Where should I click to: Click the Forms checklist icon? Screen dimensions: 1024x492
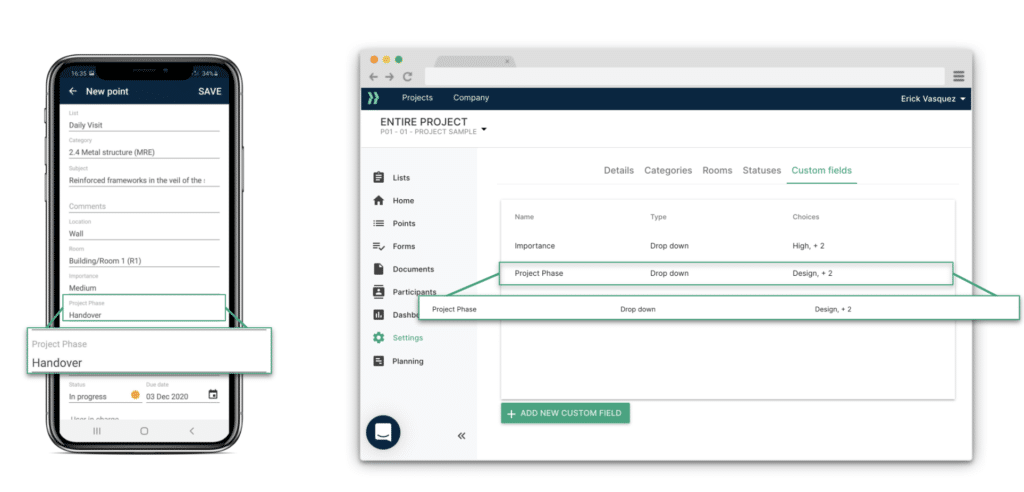(379, 246)
